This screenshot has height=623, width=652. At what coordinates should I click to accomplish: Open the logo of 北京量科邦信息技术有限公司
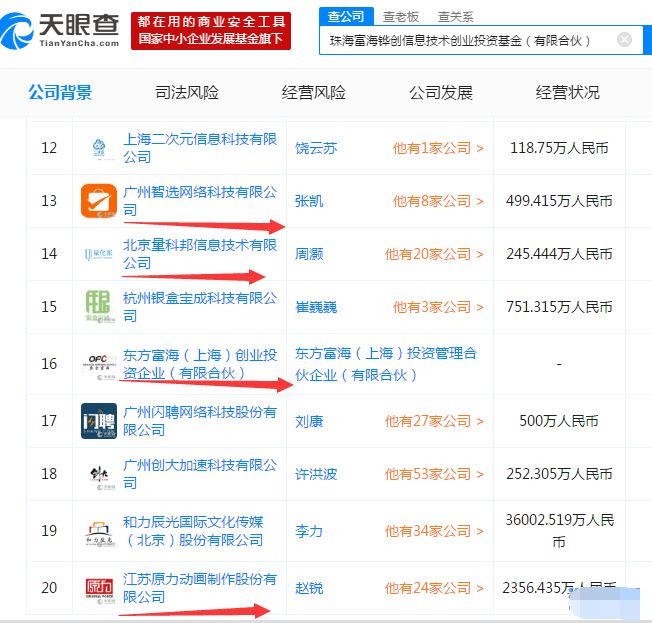click(99, 254)
